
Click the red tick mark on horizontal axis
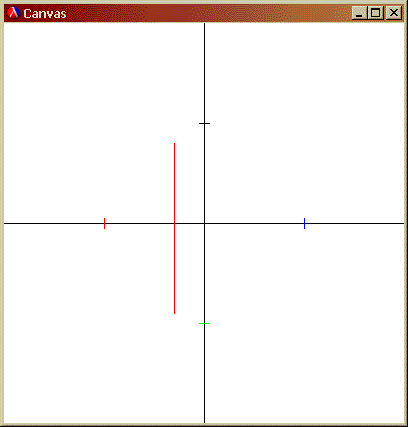pos(105,223)
